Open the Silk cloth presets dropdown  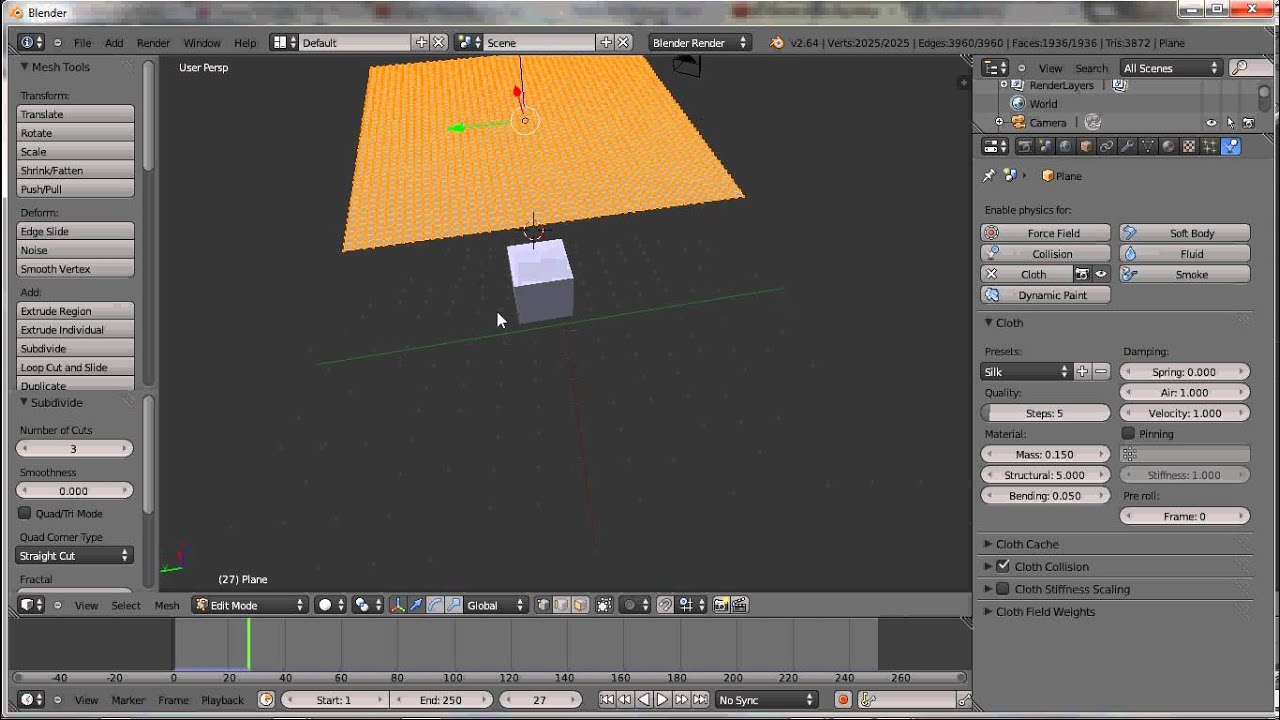click(1026, 372)
